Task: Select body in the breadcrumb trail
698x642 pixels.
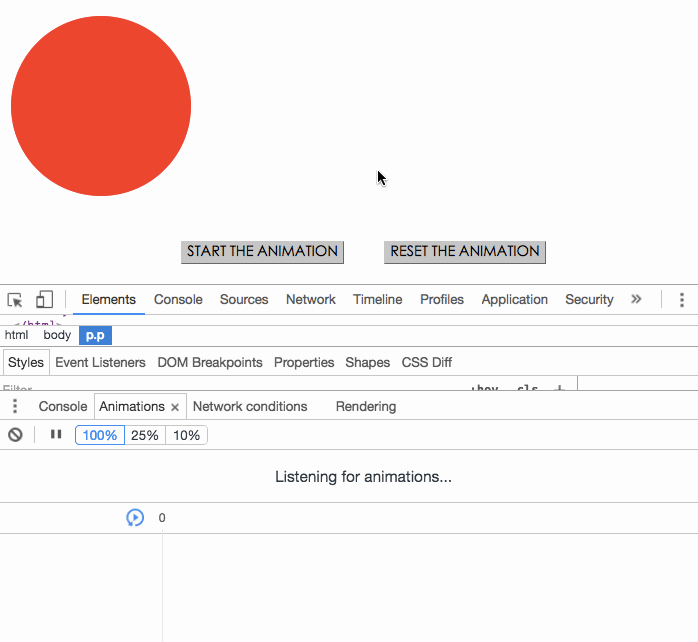Action: pyautogui.click(x=57, y=335)
